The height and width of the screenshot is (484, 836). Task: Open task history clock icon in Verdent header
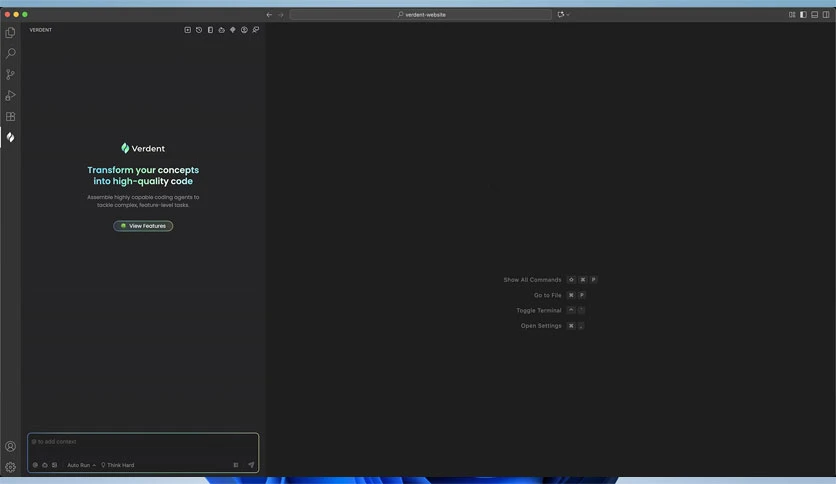(x=199, y=30)
